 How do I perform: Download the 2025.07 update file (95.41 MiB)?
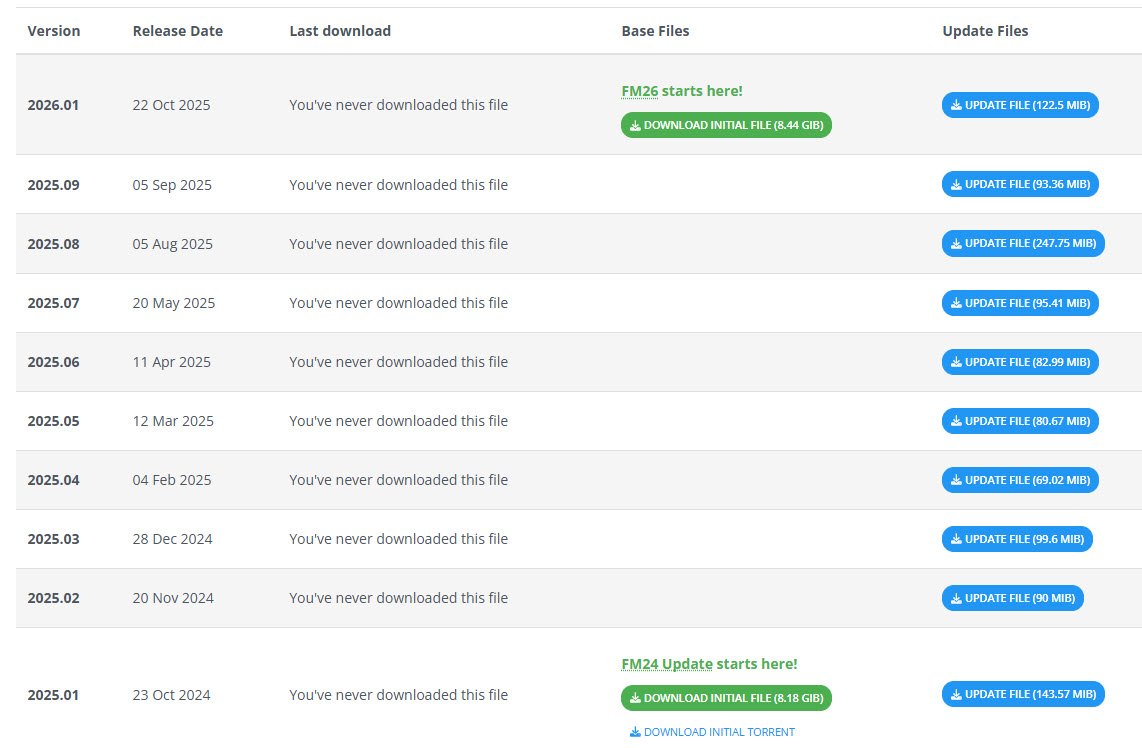click(1020, 303)
